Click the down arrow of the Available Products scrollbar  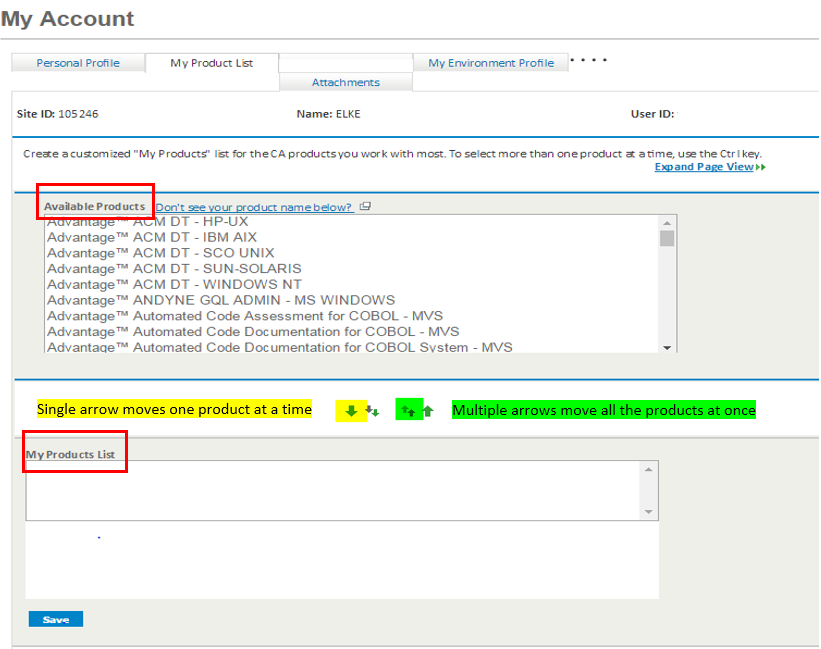coord(667,348)
